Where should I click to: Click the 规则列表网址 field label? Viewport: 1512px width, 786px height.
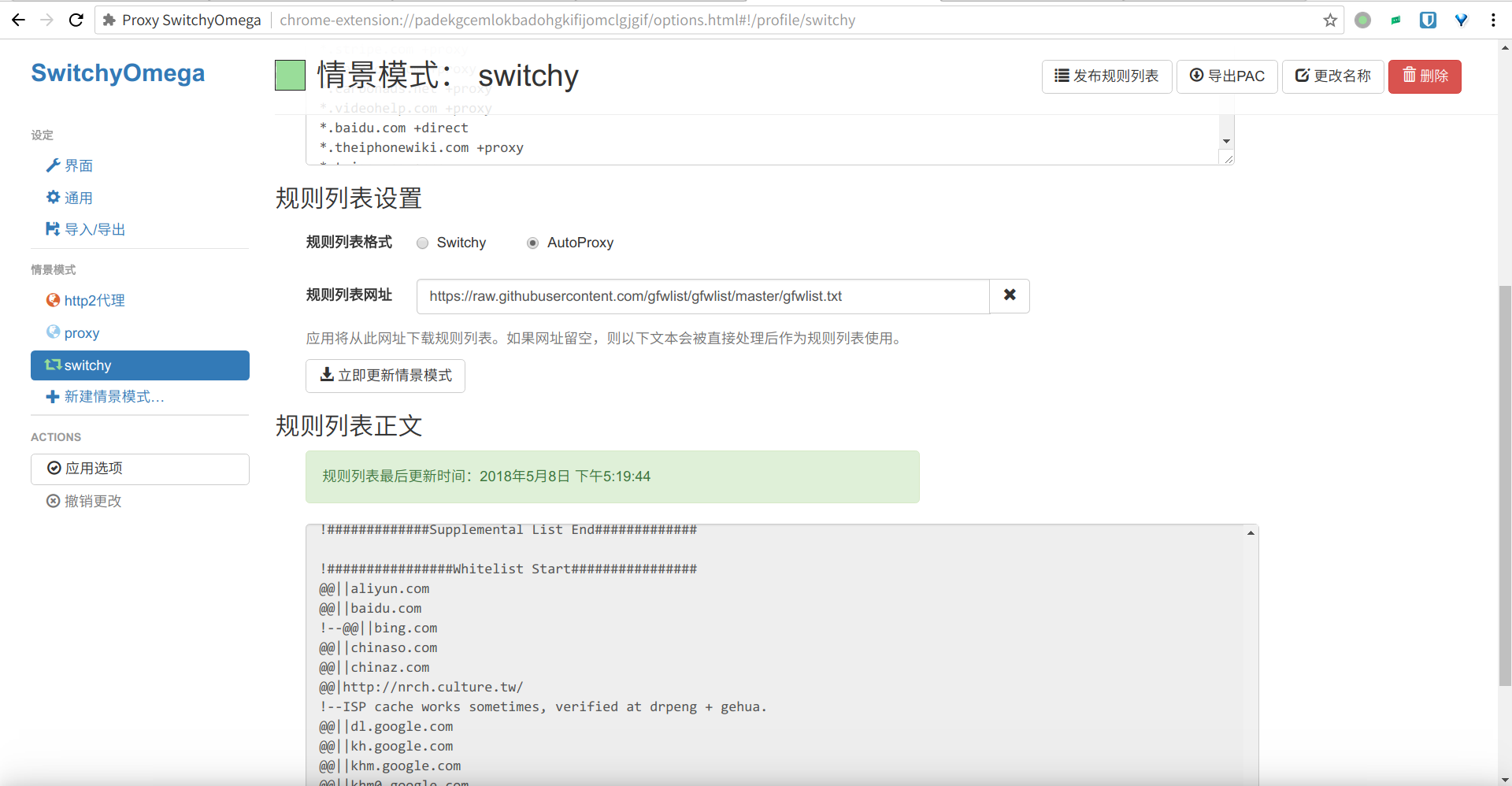pos(349,295)
